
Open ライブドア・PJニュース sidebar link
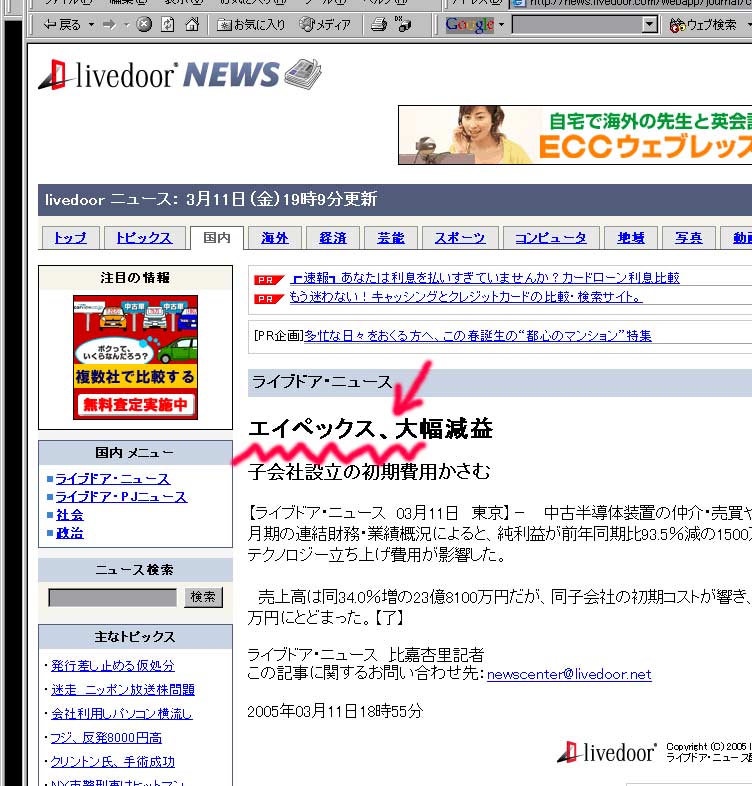[121, 497]
